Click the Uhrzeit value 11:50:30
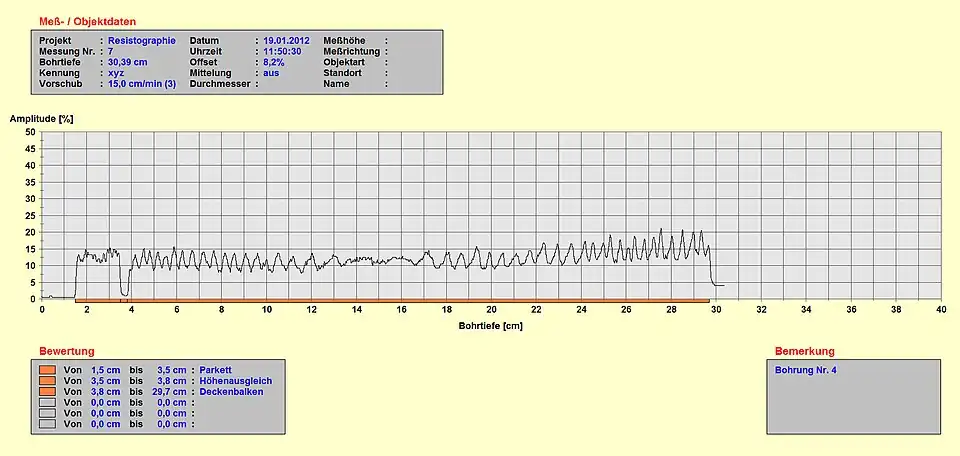This screenshot has height=456, width=960. coord(282,51)
